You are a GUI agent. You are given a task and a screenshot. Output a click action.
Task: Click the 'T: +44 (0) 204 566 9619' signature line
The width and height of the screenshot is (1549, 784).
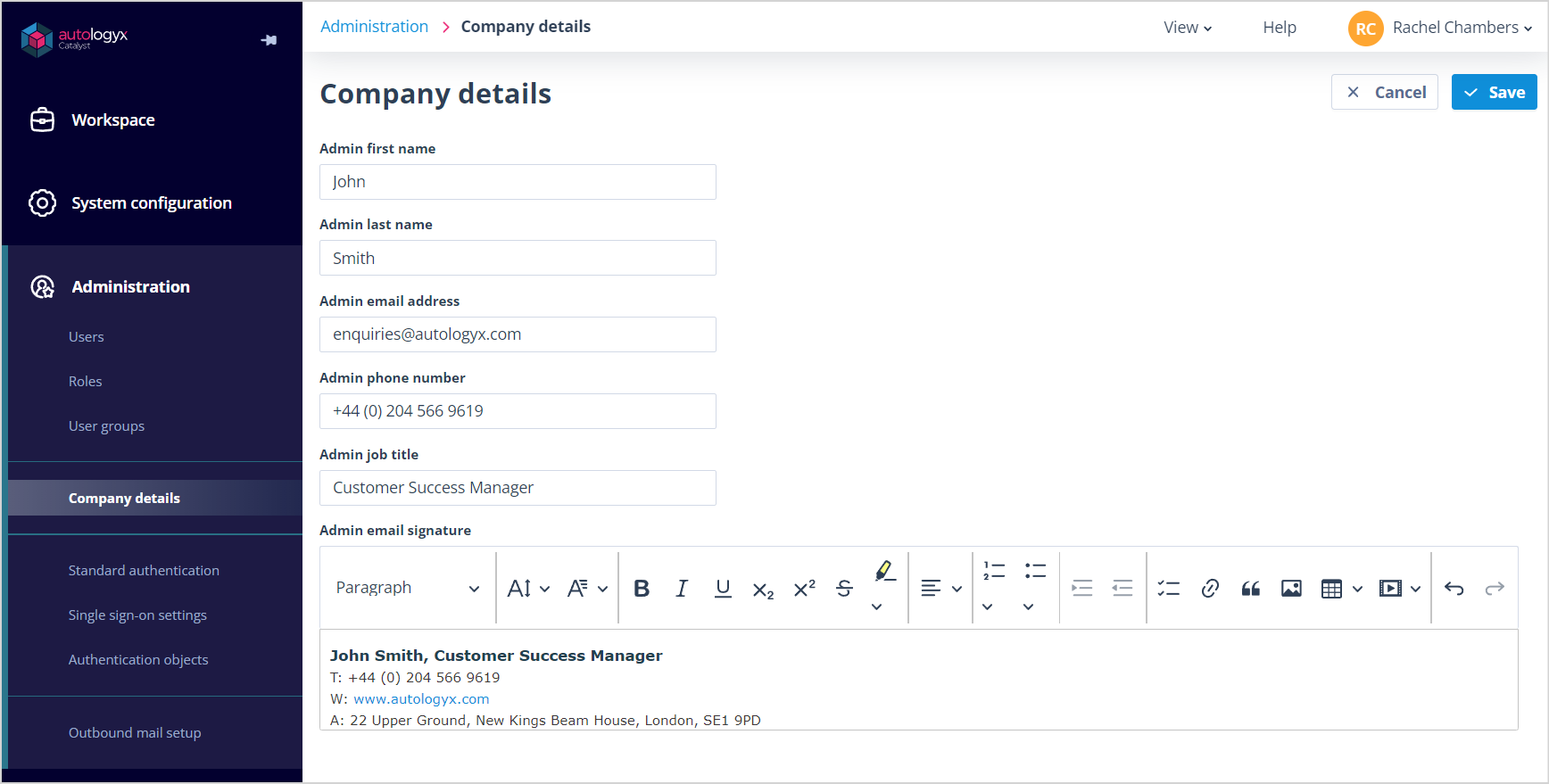(x=415, y=678)
